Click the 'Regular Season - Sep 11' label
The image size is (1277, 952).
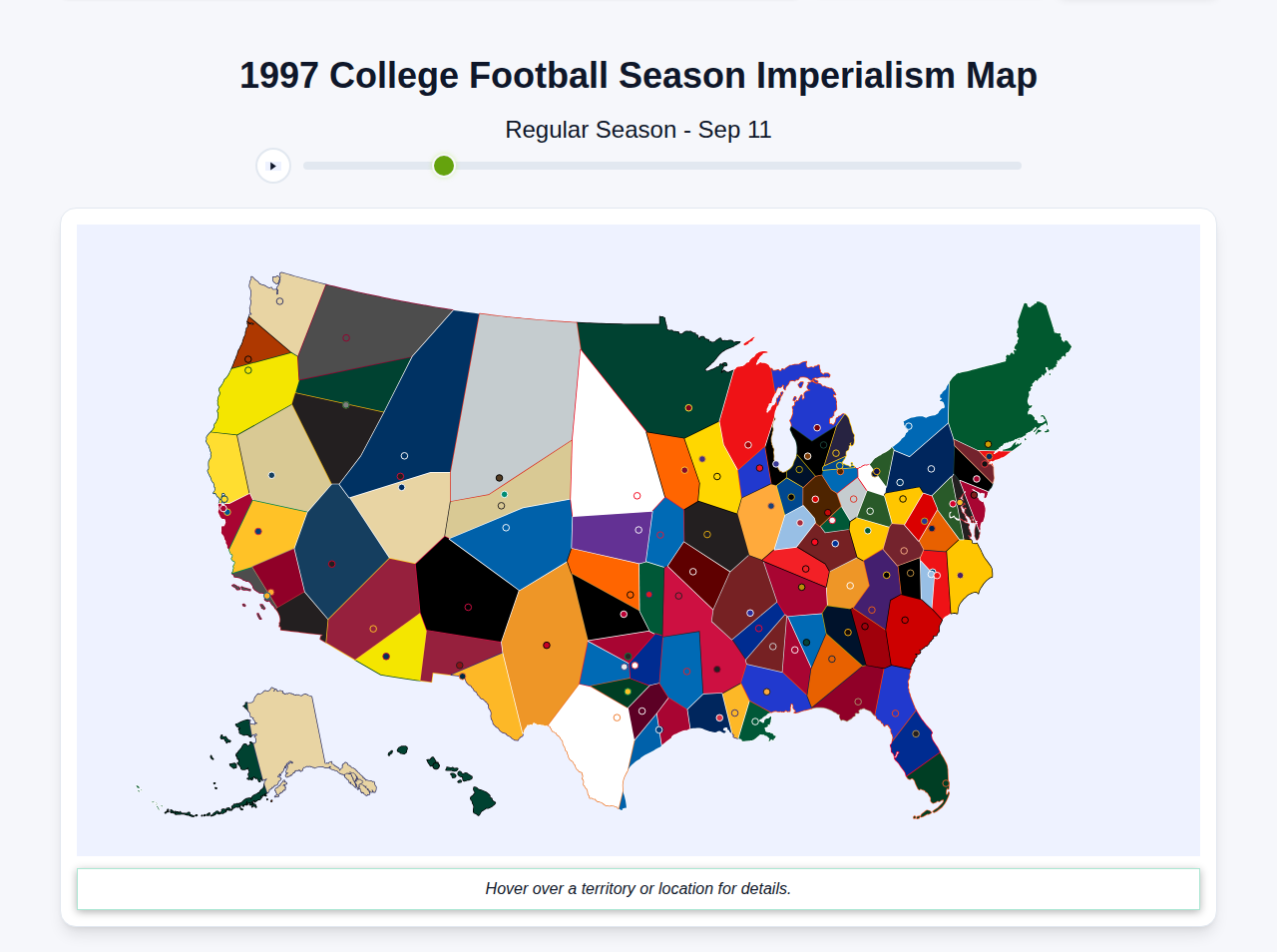[638, 130]
